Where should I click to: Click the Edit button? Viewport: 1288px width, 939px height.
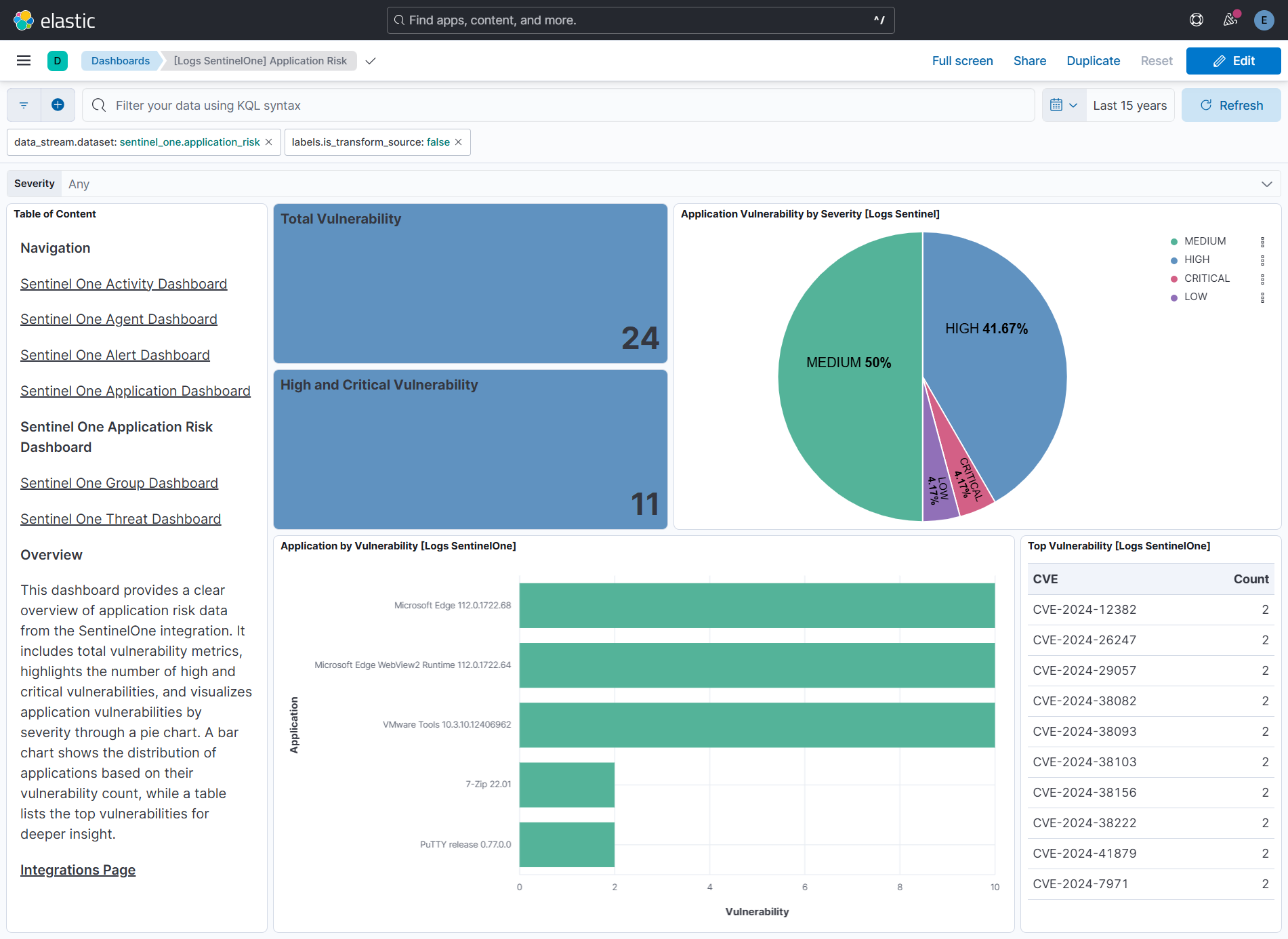1233,61
